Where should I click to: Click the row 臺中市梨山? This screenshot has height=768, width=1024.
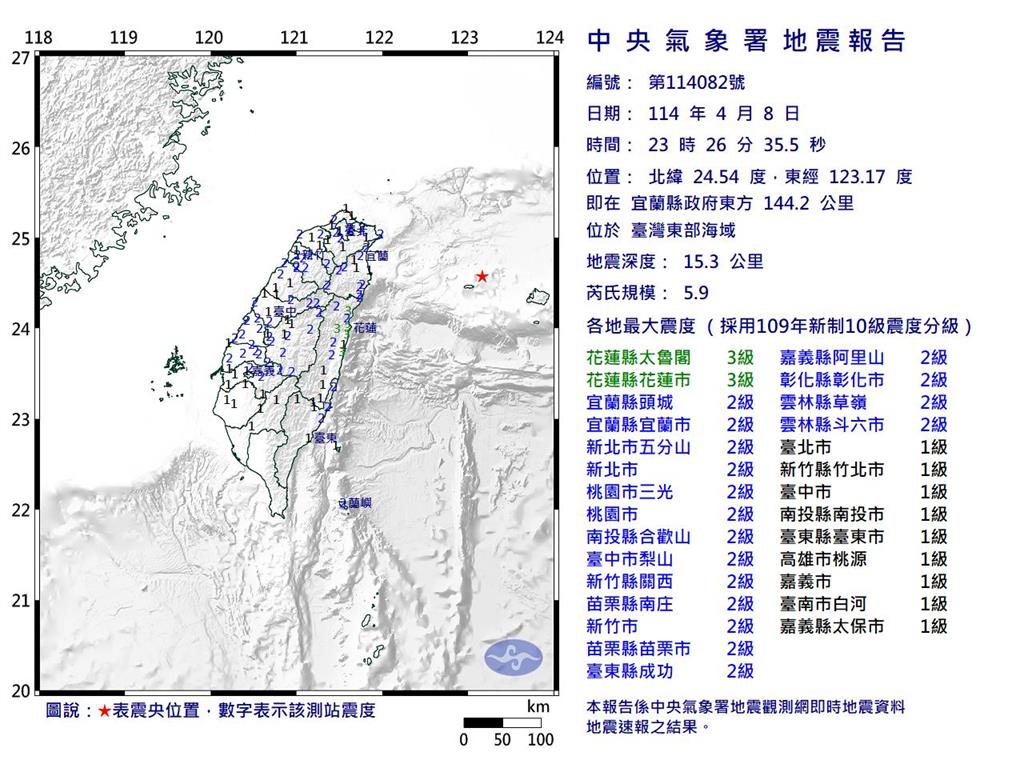pyautogui.click(x=670, y=559)
